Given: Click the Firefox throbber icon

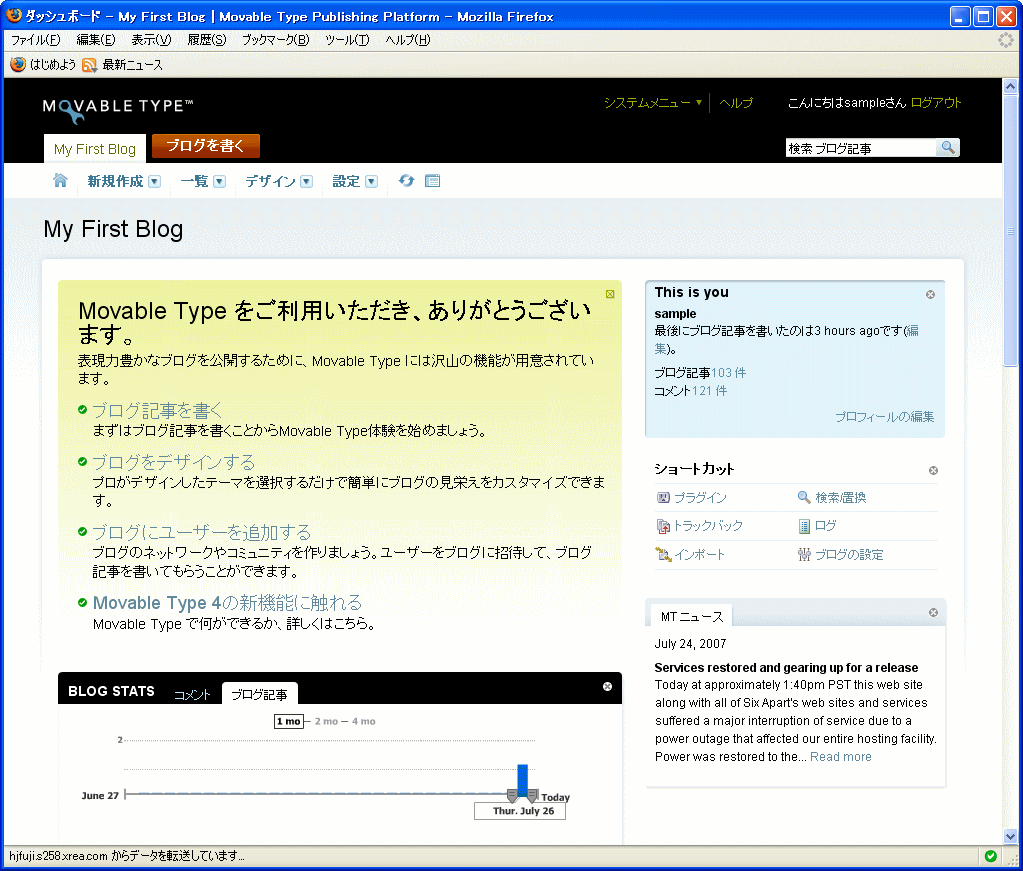Looking at the screenshot, I should tap(1005, 40).
